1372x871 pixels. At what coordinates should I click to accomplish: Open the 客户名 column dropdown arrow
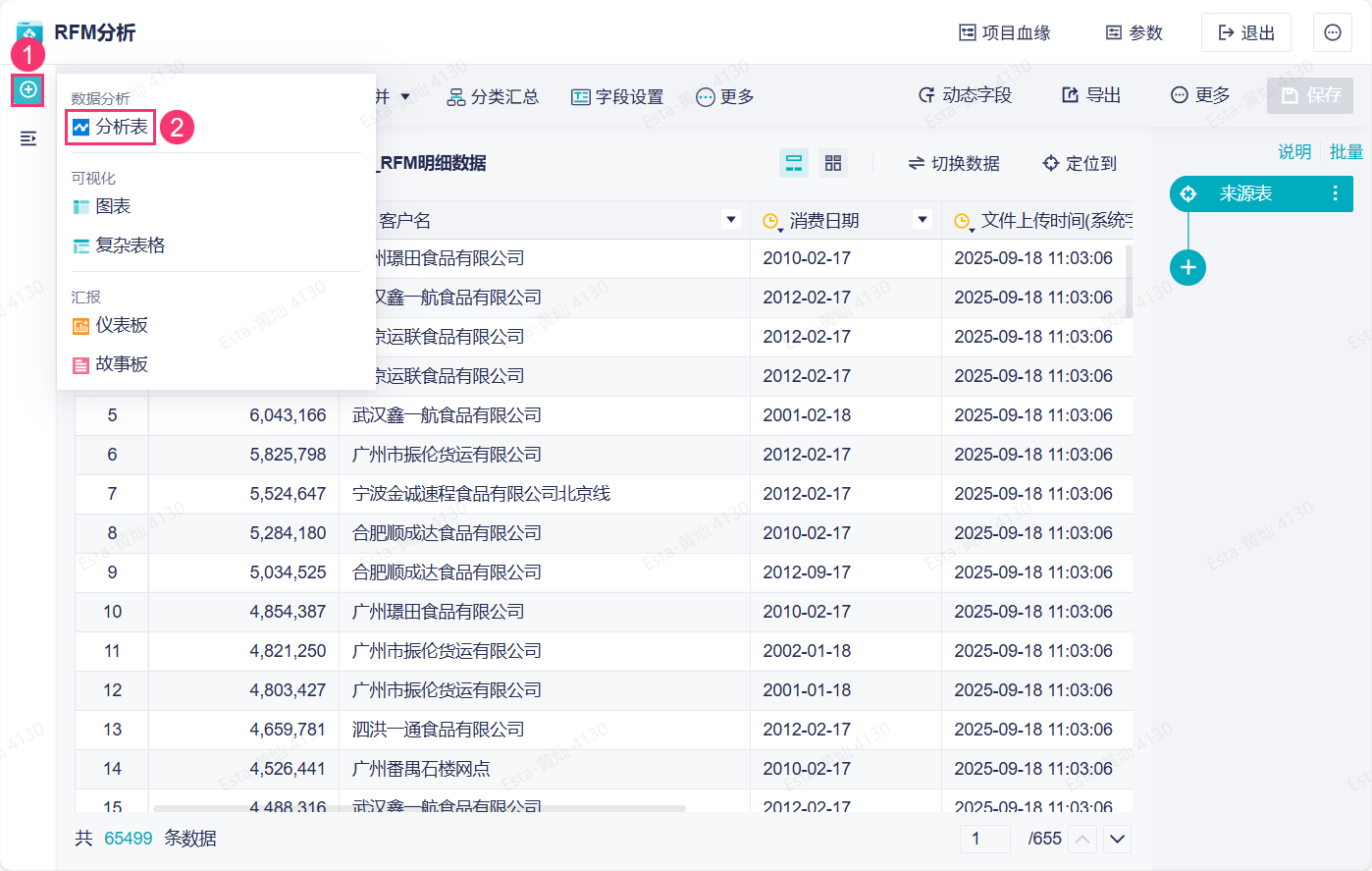[730, 220]
